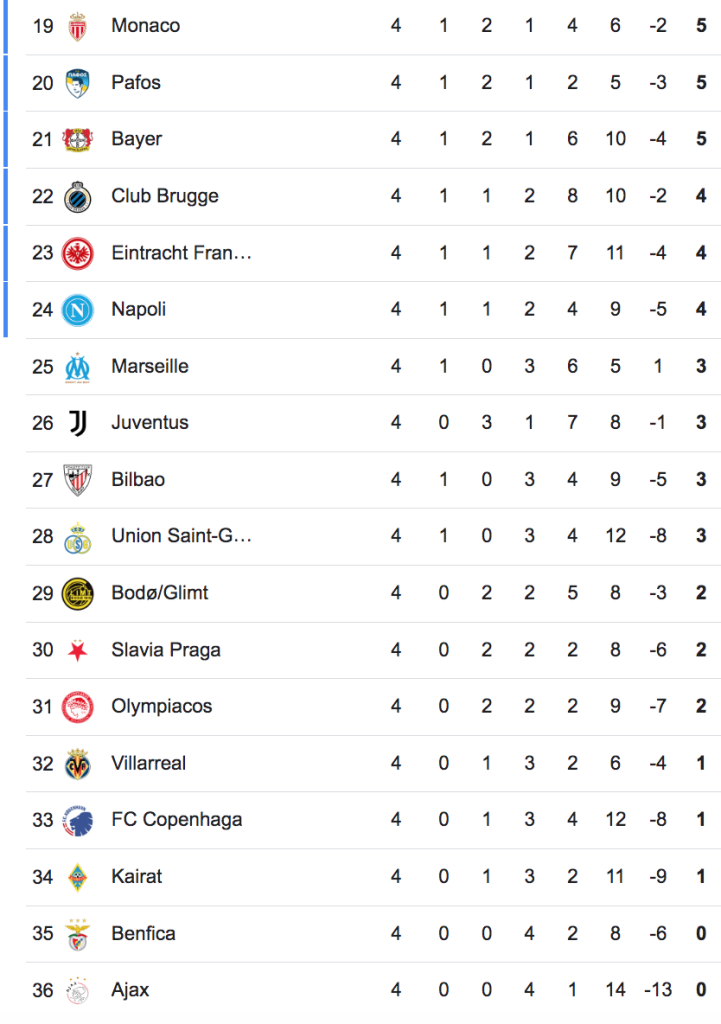Click the Villarreal yellow crest

pyautogui.click(x=77, y=764)
